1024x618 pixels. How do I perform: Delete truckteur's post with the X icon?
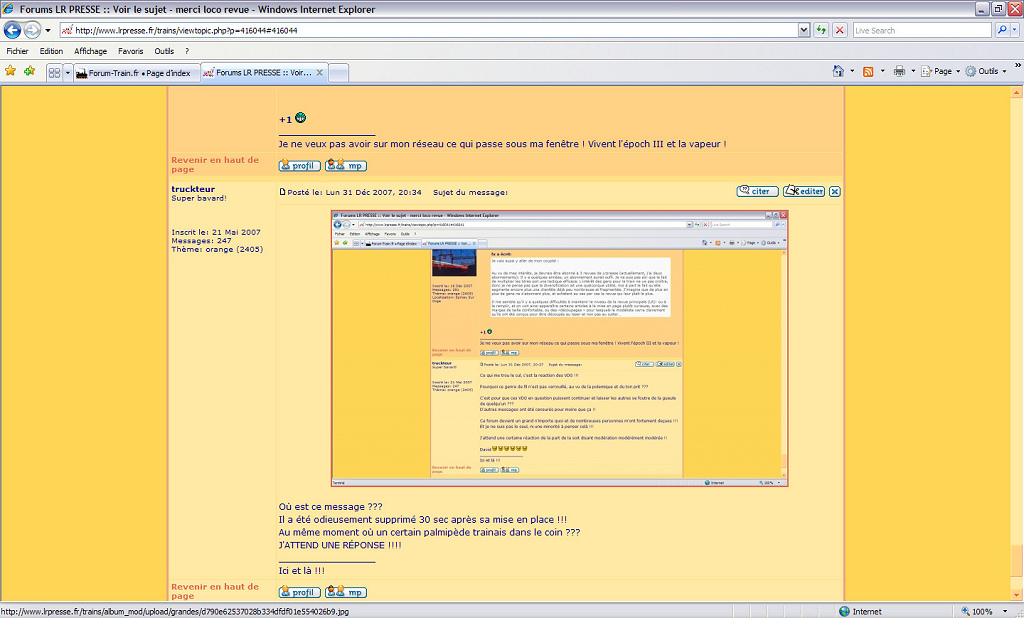coord(835,191)
